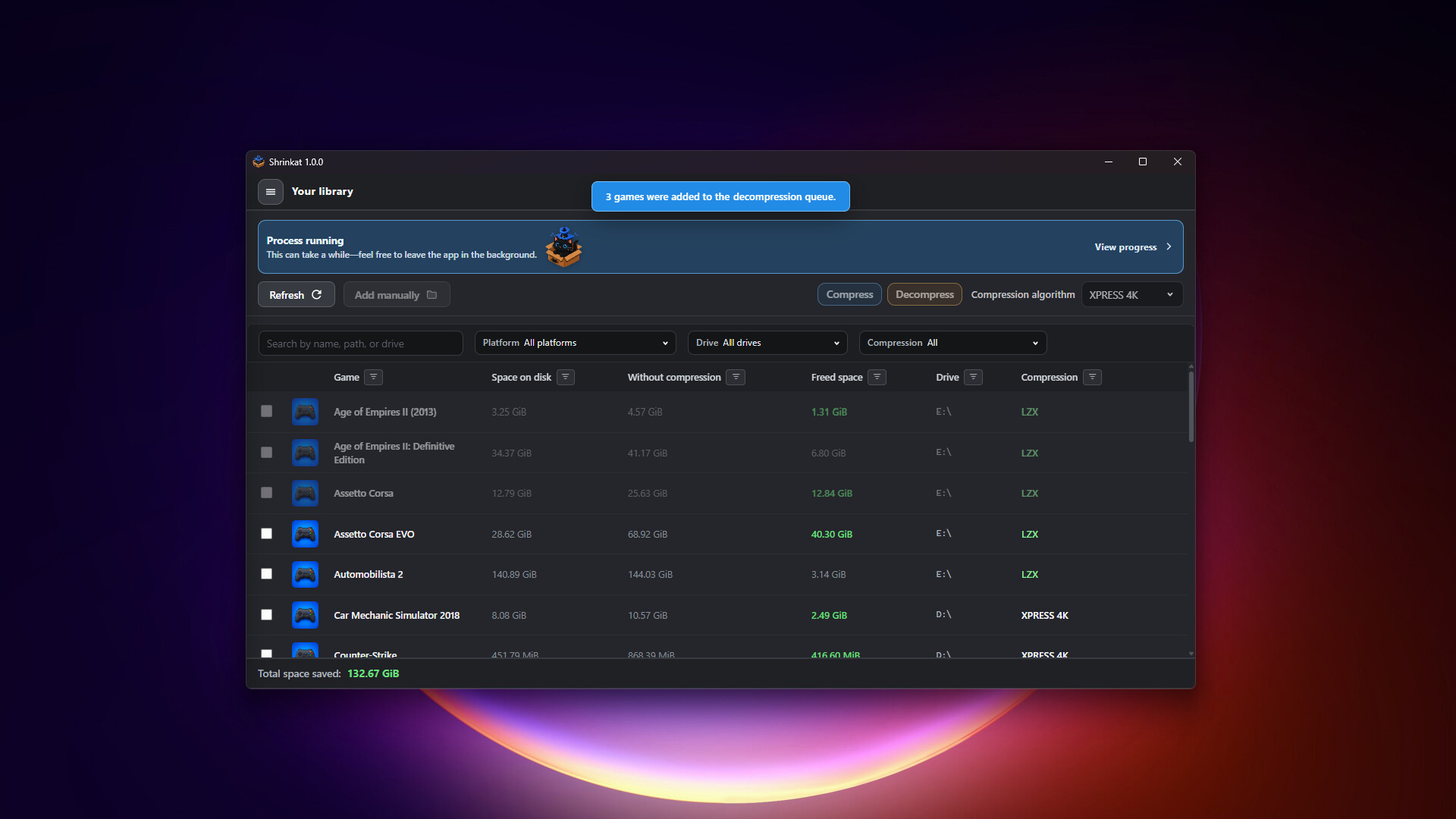
Task: Click the Space on disk column header label
Action: tap(521, 377)
